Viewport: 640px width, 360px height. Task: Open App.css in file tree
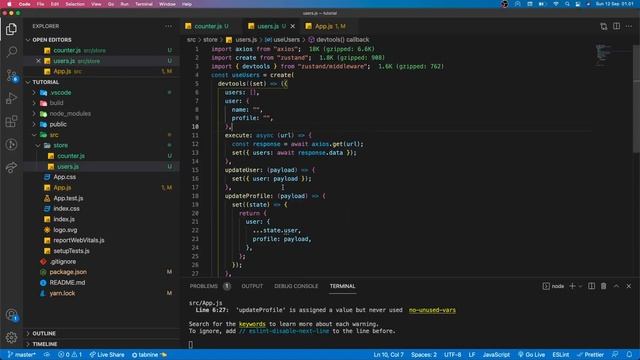(64, 177)
